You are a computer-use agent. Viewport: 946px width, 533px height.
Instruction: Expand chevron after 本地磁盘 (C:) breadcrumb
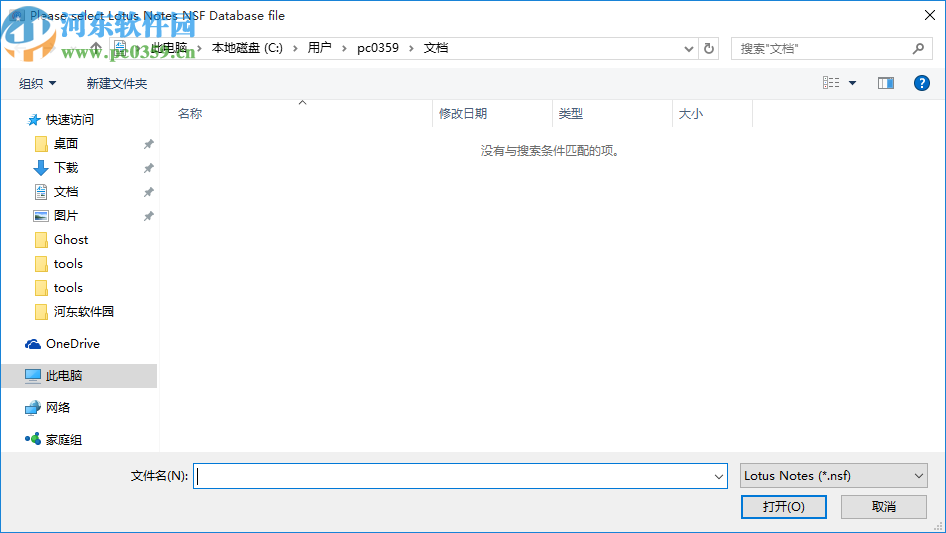click(x=295, y=48)
